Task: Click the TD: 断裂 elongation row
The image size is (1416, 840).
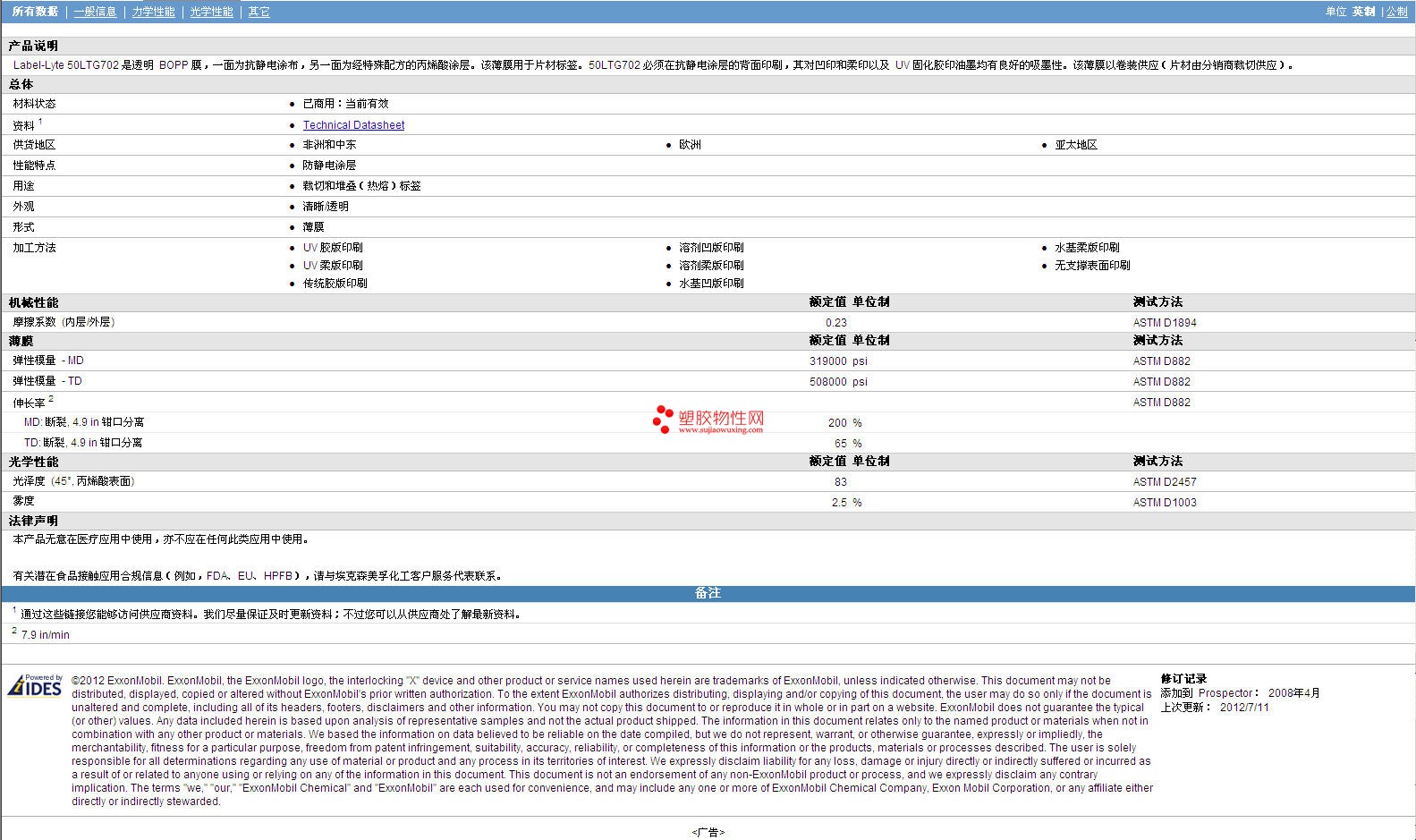Action: (x=708, y=443)
